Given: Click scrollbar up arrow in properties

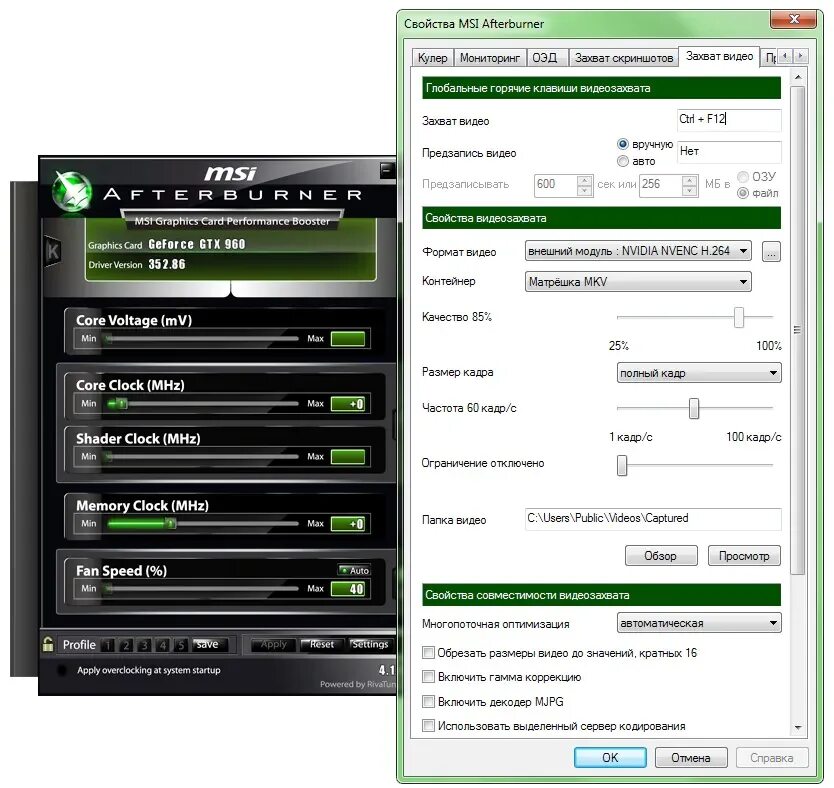Looking at the screenshot, I should click(798, 78).
